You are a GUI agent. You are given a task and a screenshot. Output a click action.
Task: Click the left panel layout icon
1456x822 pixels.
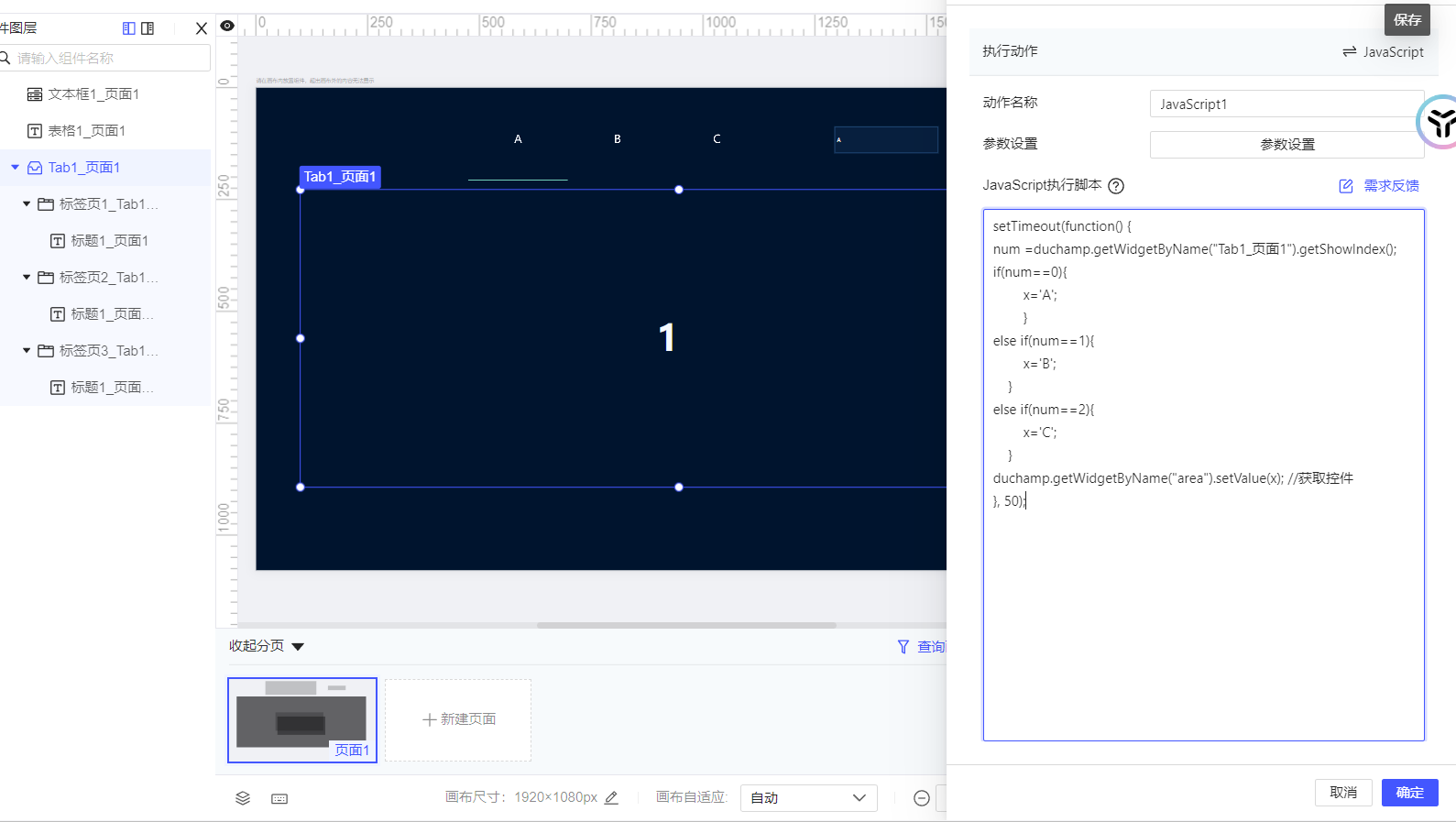(x=129, y=28)
